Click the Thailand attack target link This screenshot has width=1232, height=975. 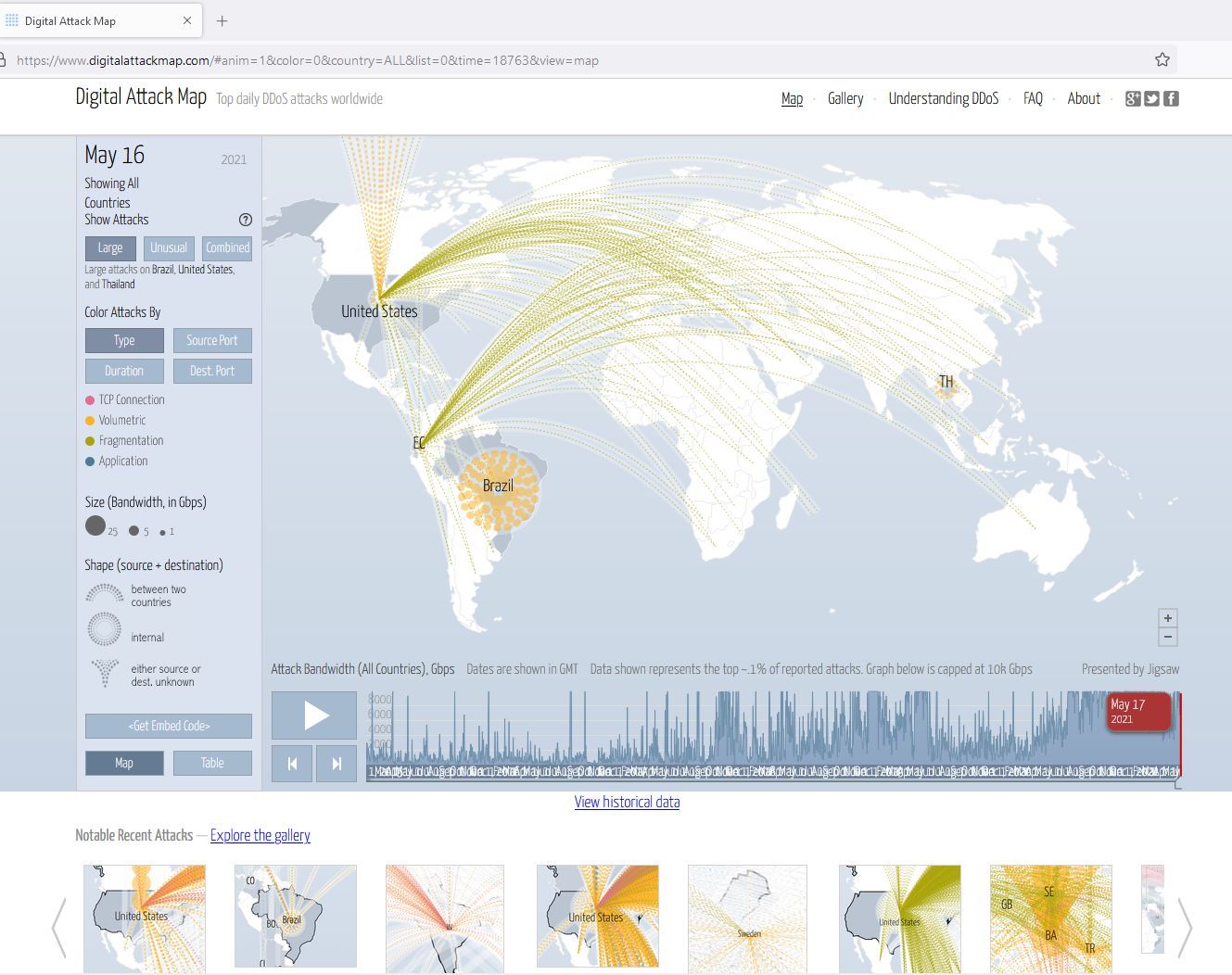[x=118, y=285]
